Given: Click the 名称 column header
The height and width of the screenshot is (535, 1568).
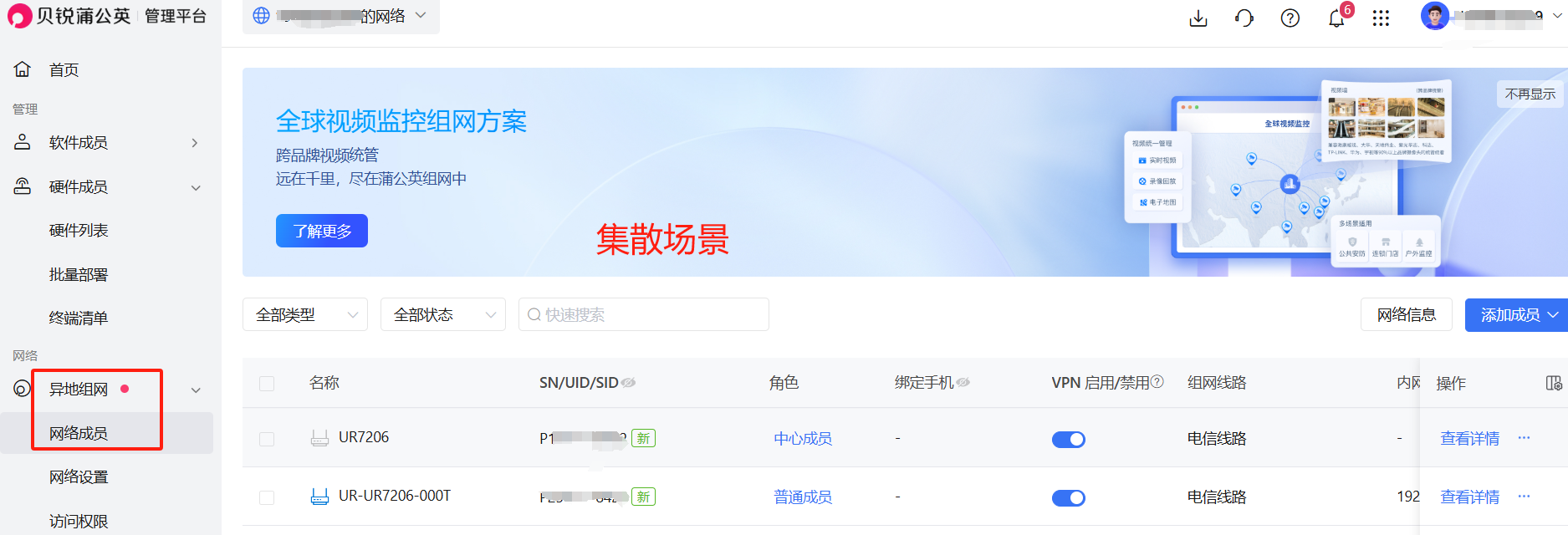Looking at the screenshot, I should point(324,383).
